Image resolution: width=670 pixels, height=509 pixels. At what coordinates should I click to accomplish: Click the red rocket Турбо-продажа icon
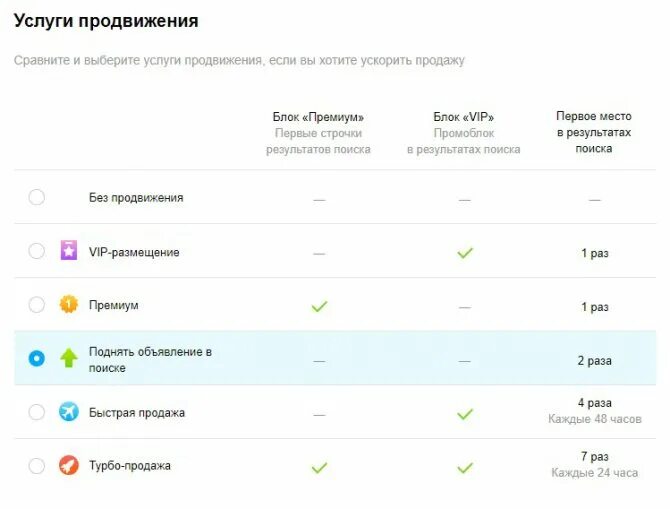[x=69, y=465]
